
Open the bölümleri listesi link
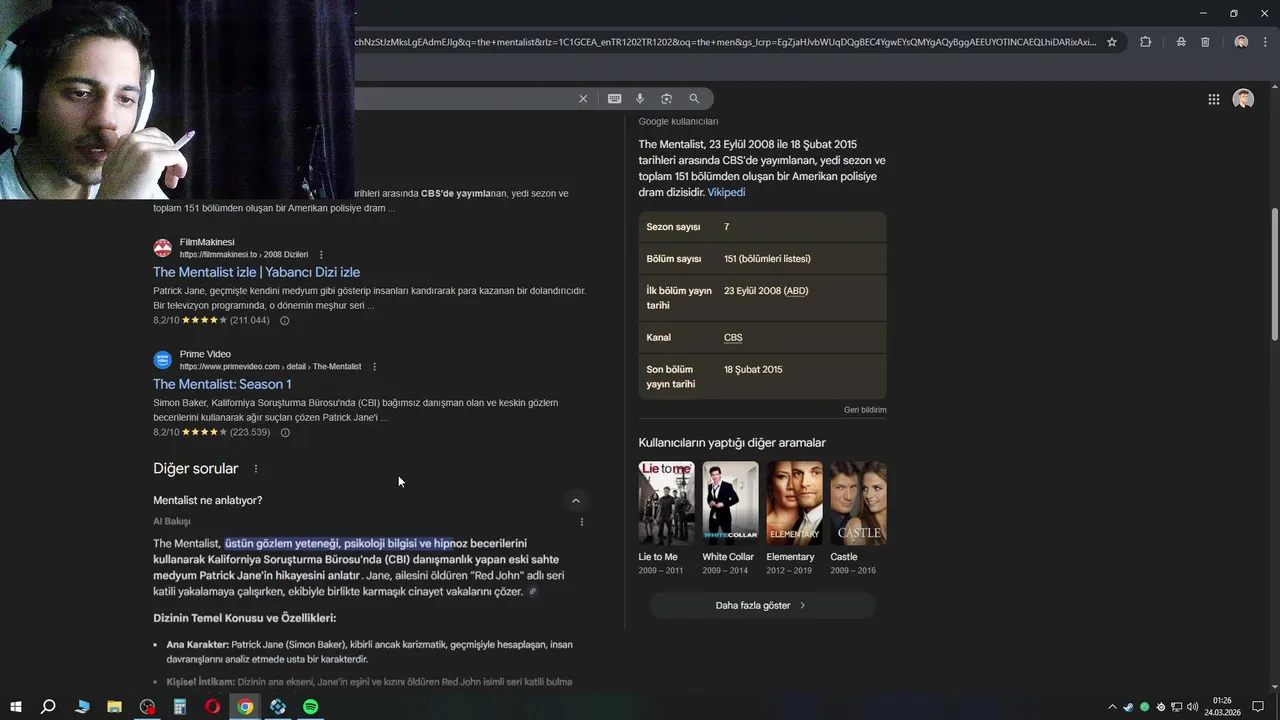click(x=774, y=259)
